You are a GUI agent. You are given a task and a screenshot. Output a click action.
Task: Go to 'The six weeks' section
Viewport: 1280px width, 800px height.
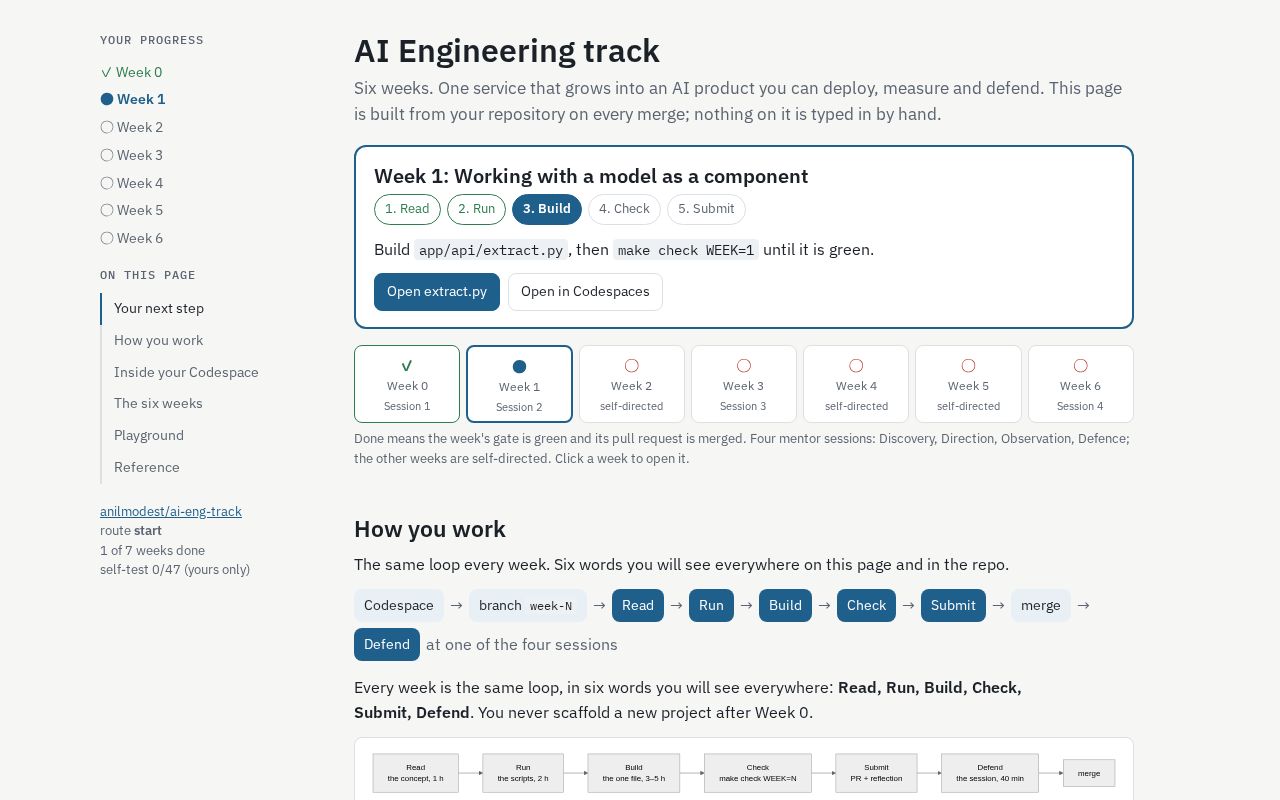coord(158,403)
